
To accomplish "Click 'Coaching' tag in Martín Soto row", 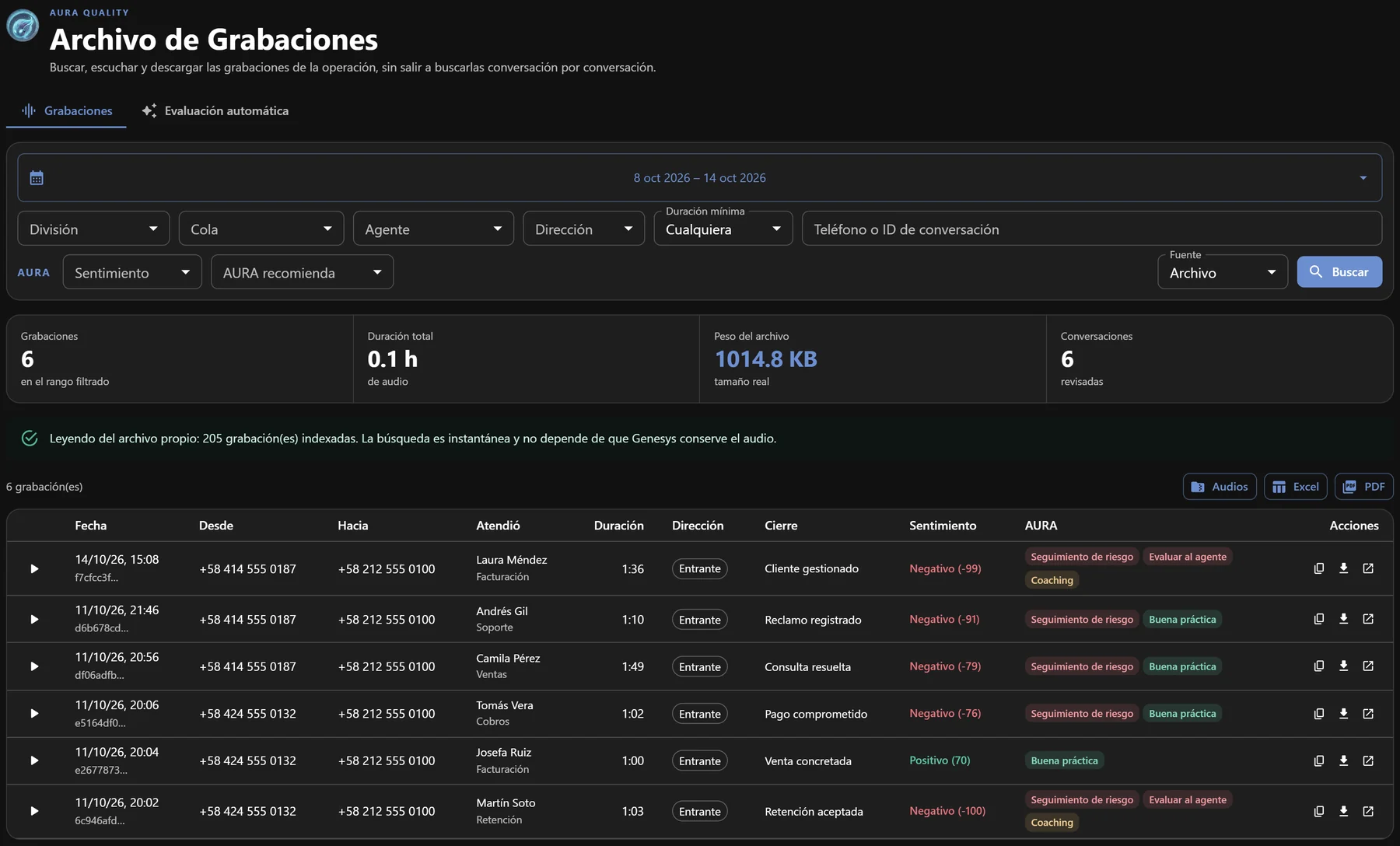I will pyautogui.click(x=1052, y=823).
